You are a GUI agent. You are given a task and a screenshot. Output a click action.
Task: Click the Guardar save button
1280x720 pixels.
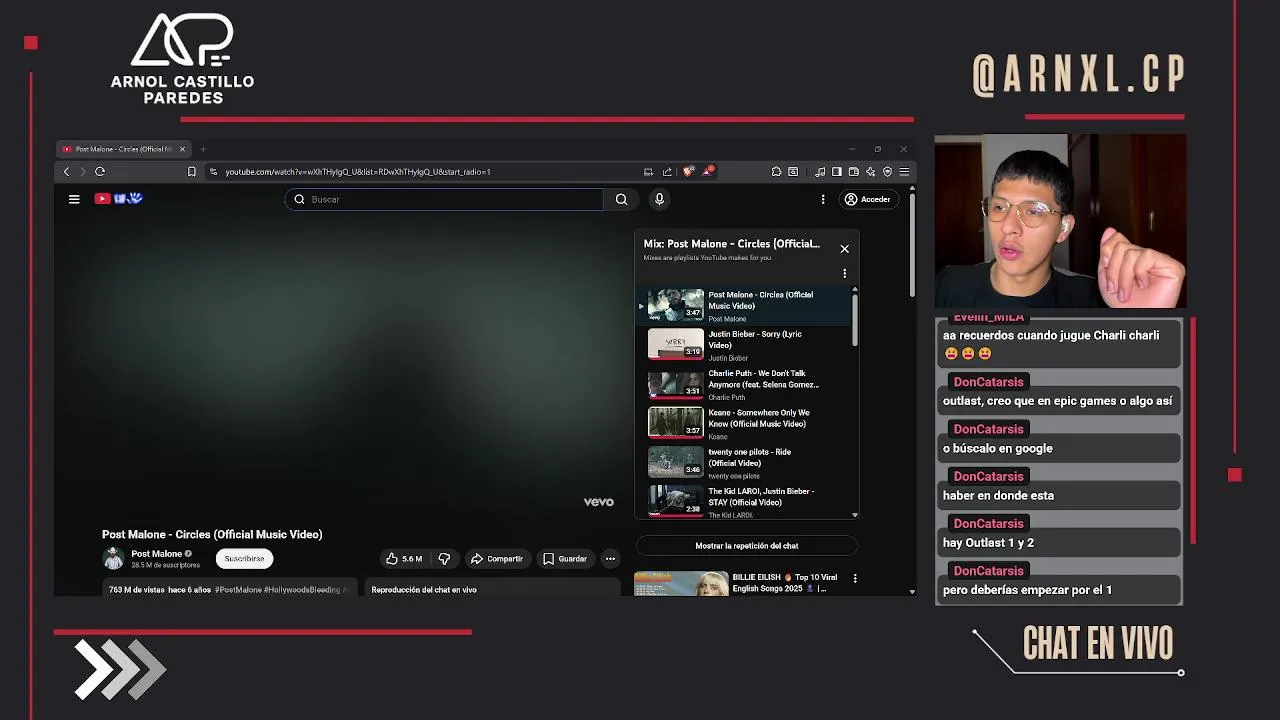click(x=565, y=559)
